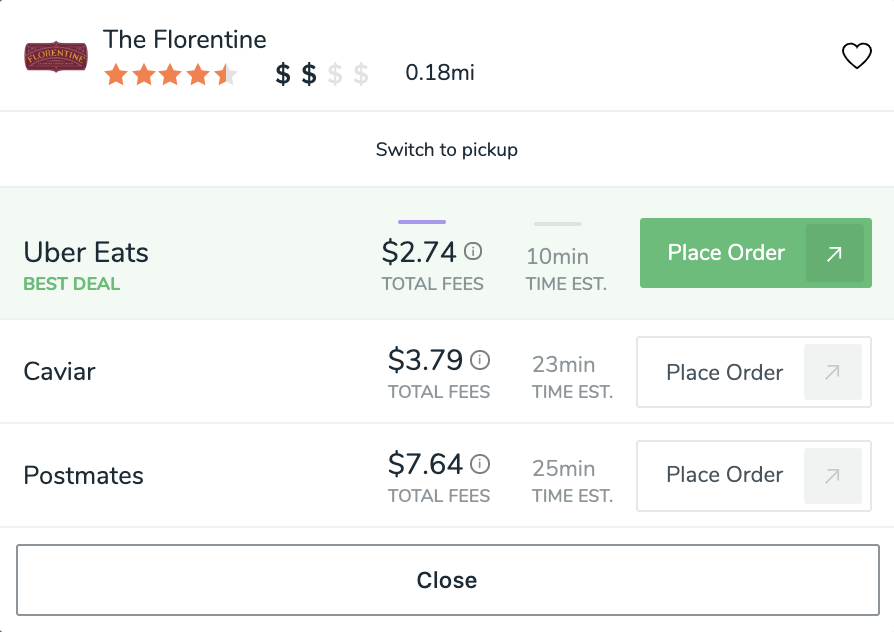
Task: Place order through Caviar
Action: click(754, 372)
